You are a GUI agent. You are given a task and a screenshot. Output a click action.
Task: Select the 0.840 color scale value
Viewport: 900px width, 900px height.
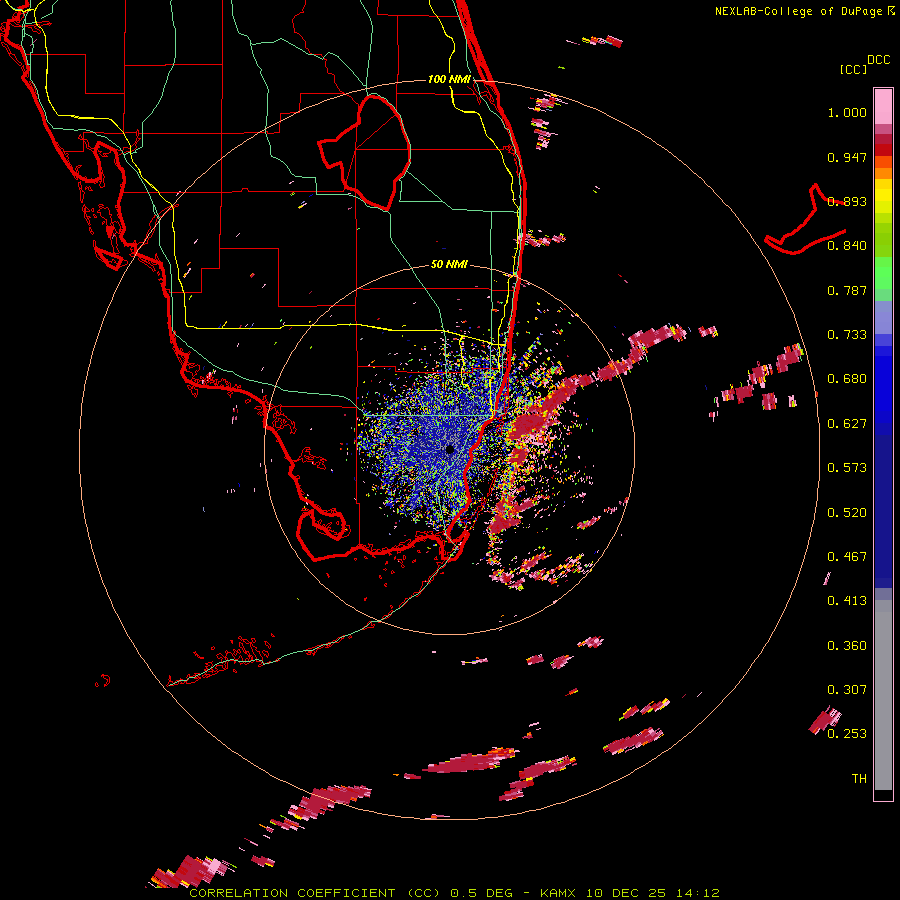pyautogui.click(x=847, y=246)
